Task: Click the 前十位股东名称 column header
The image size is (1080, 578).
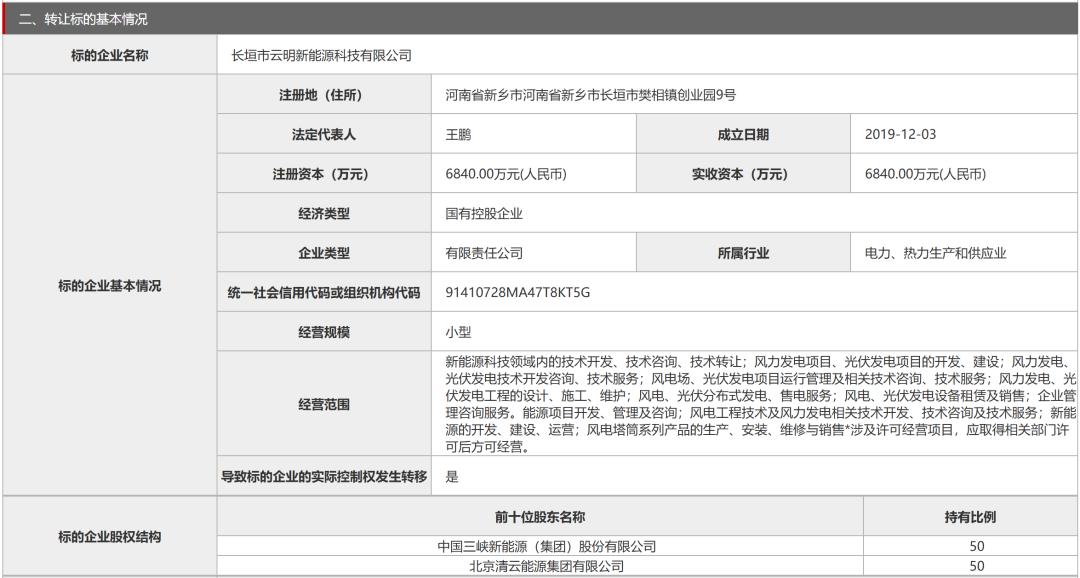Action: [x=540, y=517]
